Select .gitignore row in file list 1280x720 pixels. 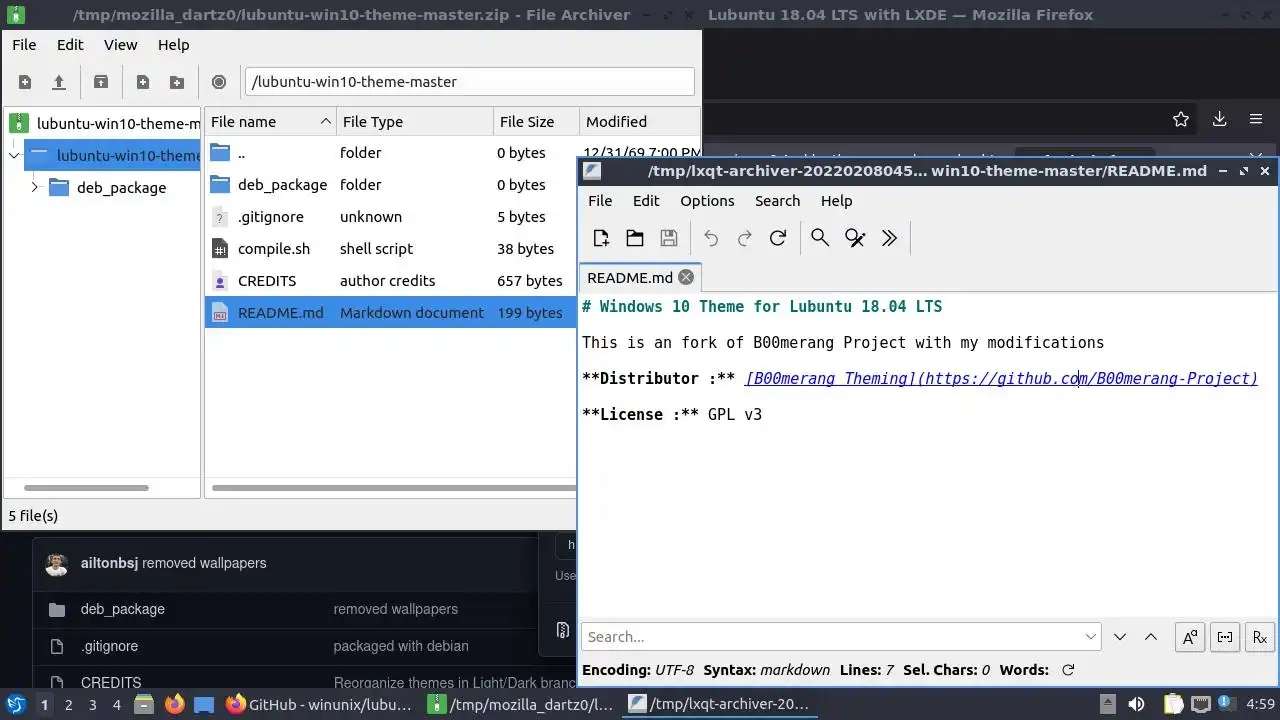coord(390,217)
